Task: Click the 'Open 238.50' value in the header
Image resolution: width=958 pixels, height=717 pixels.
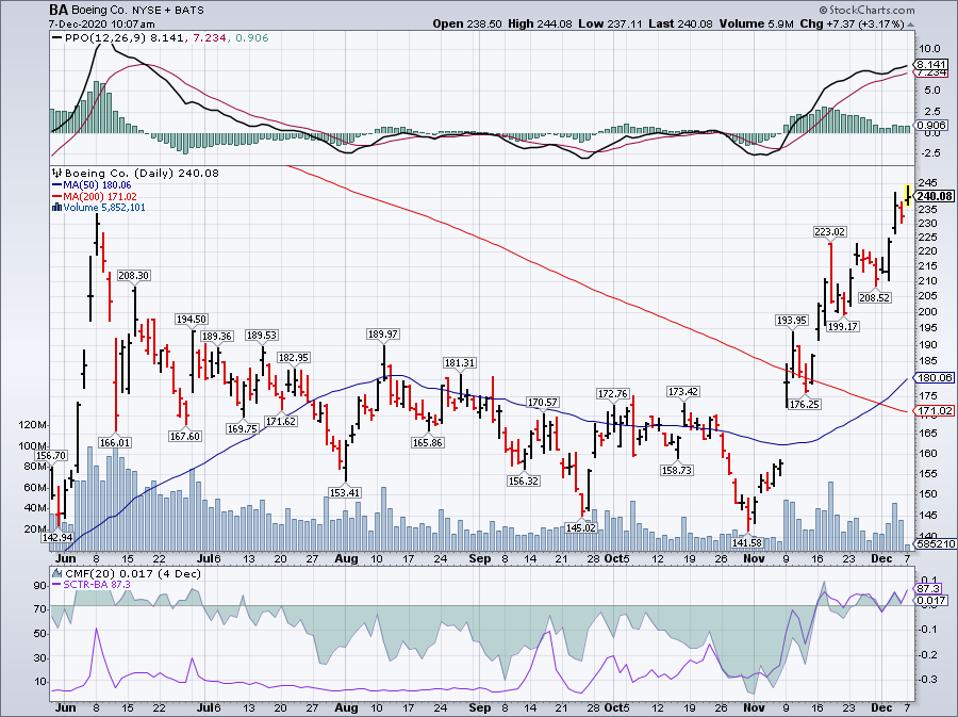Action: pos(467,24)
